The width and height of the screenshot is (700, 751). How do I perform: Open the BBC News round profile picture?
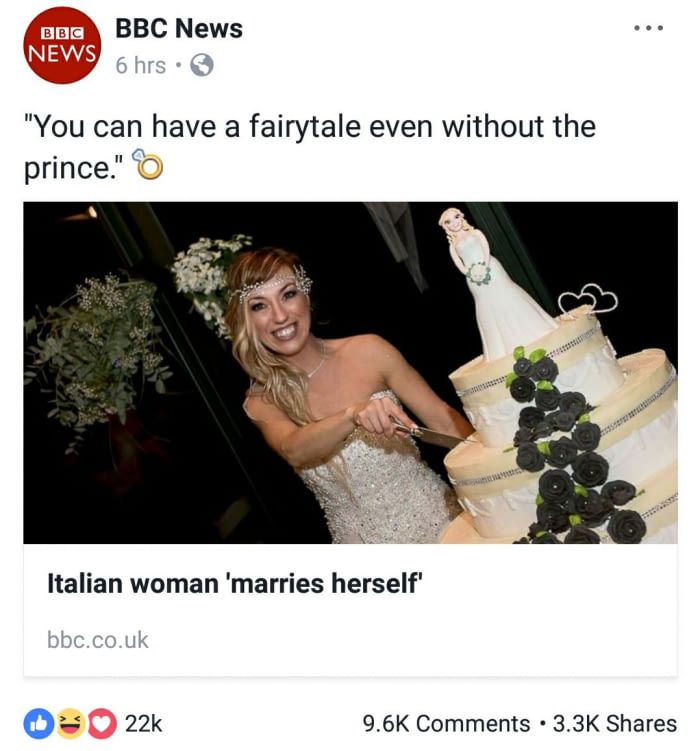point(62,46)
